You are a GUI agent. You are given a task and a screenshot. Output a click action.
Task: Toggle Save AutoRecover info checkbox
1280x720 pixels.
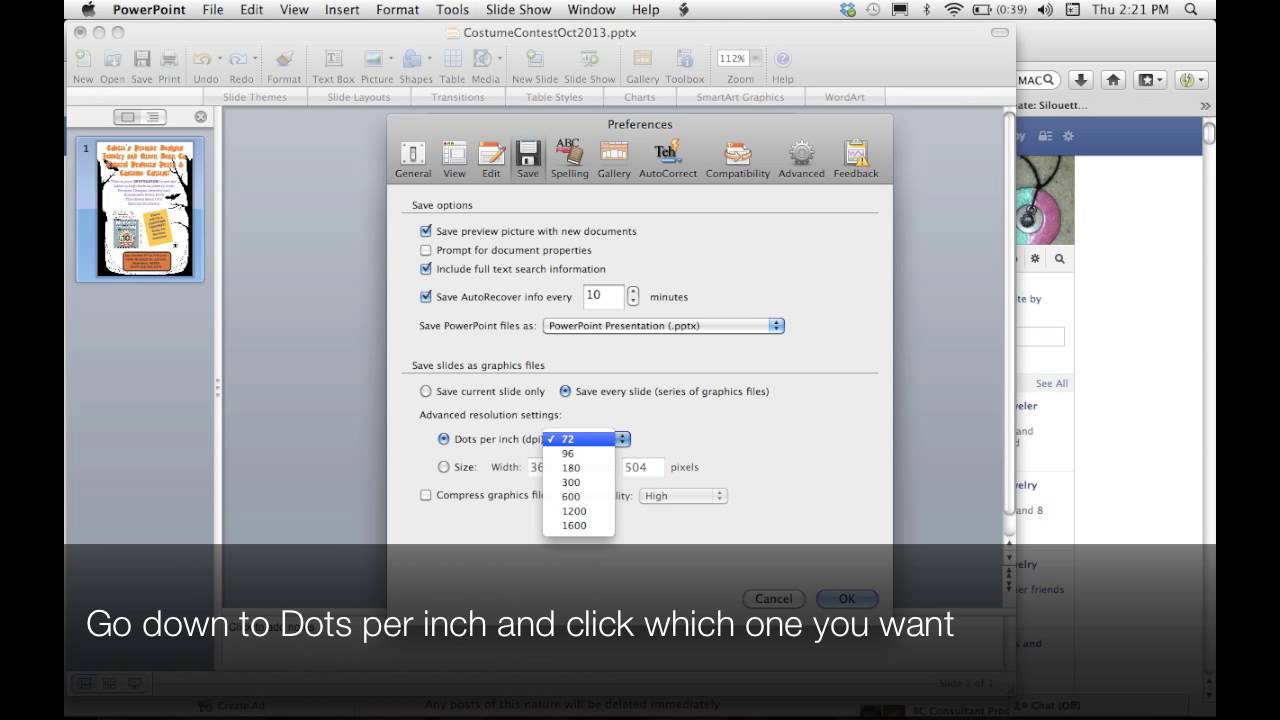coord(426,297)
